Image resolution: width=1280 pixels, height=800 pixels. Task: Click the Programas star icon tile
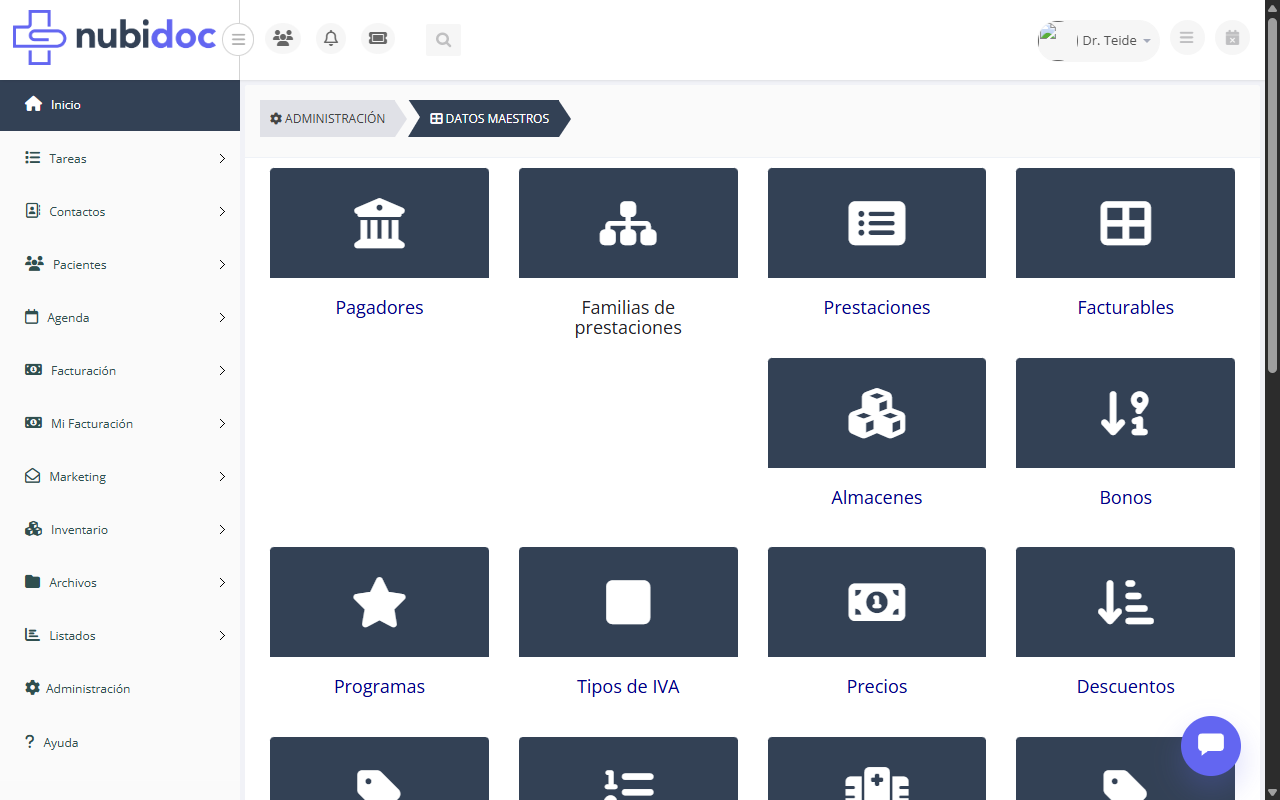tap(379, 602)
